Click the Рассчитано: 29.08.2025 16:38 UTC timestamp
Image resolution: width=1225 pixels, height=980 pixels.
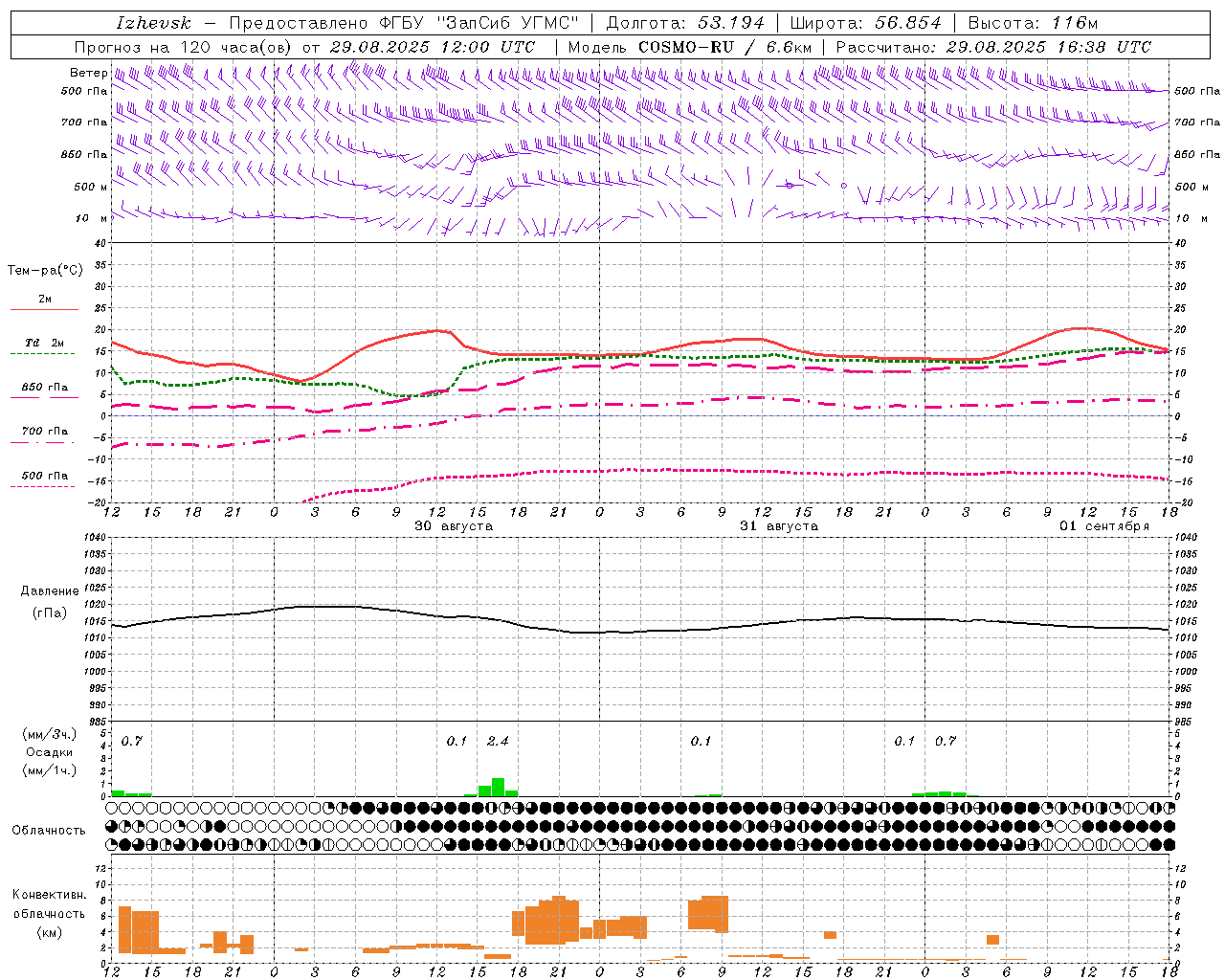[x=993, y=47]
